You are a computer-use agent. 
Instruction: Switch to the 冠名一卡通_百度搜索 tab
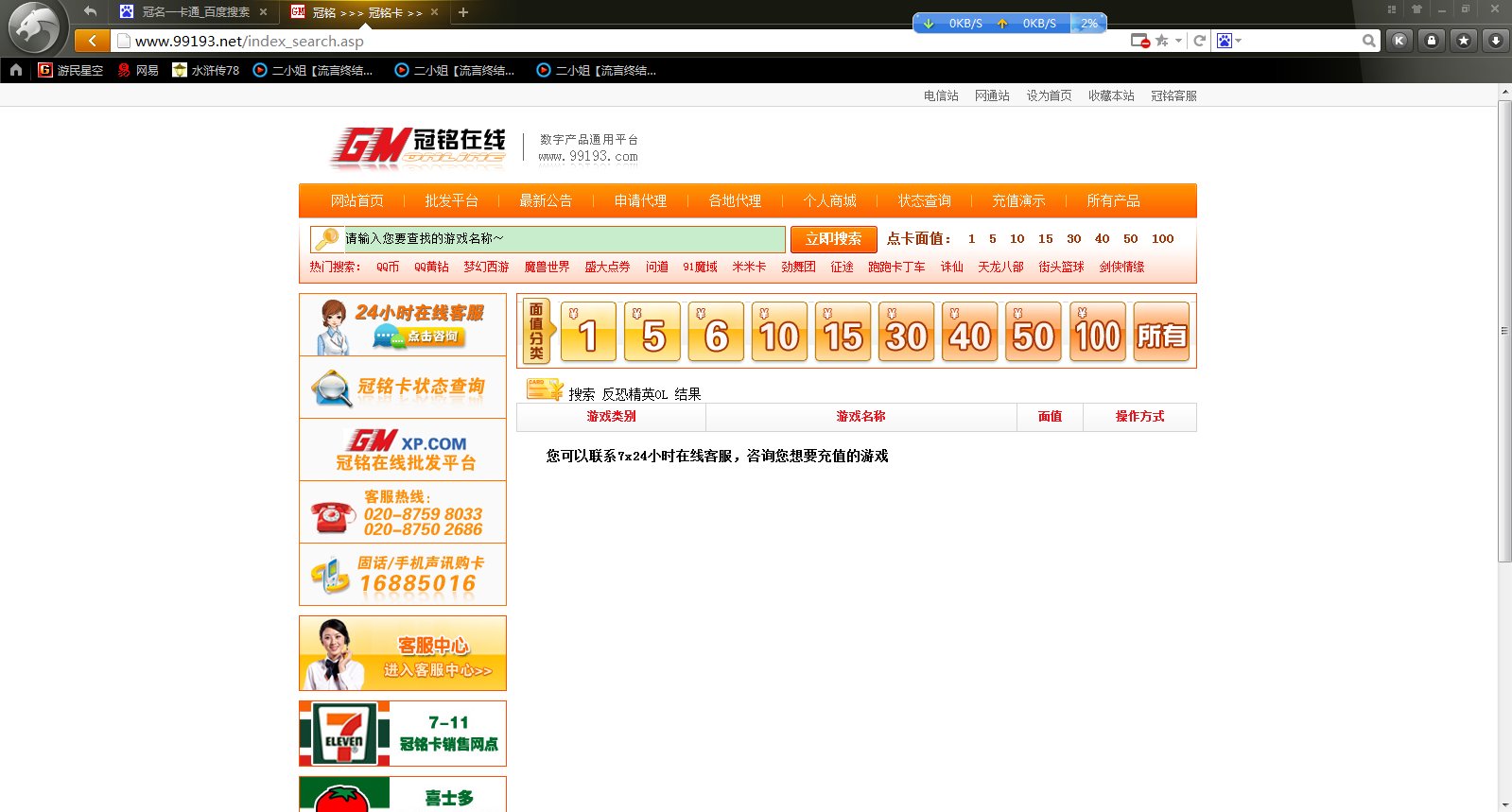[x=196, y=12]
